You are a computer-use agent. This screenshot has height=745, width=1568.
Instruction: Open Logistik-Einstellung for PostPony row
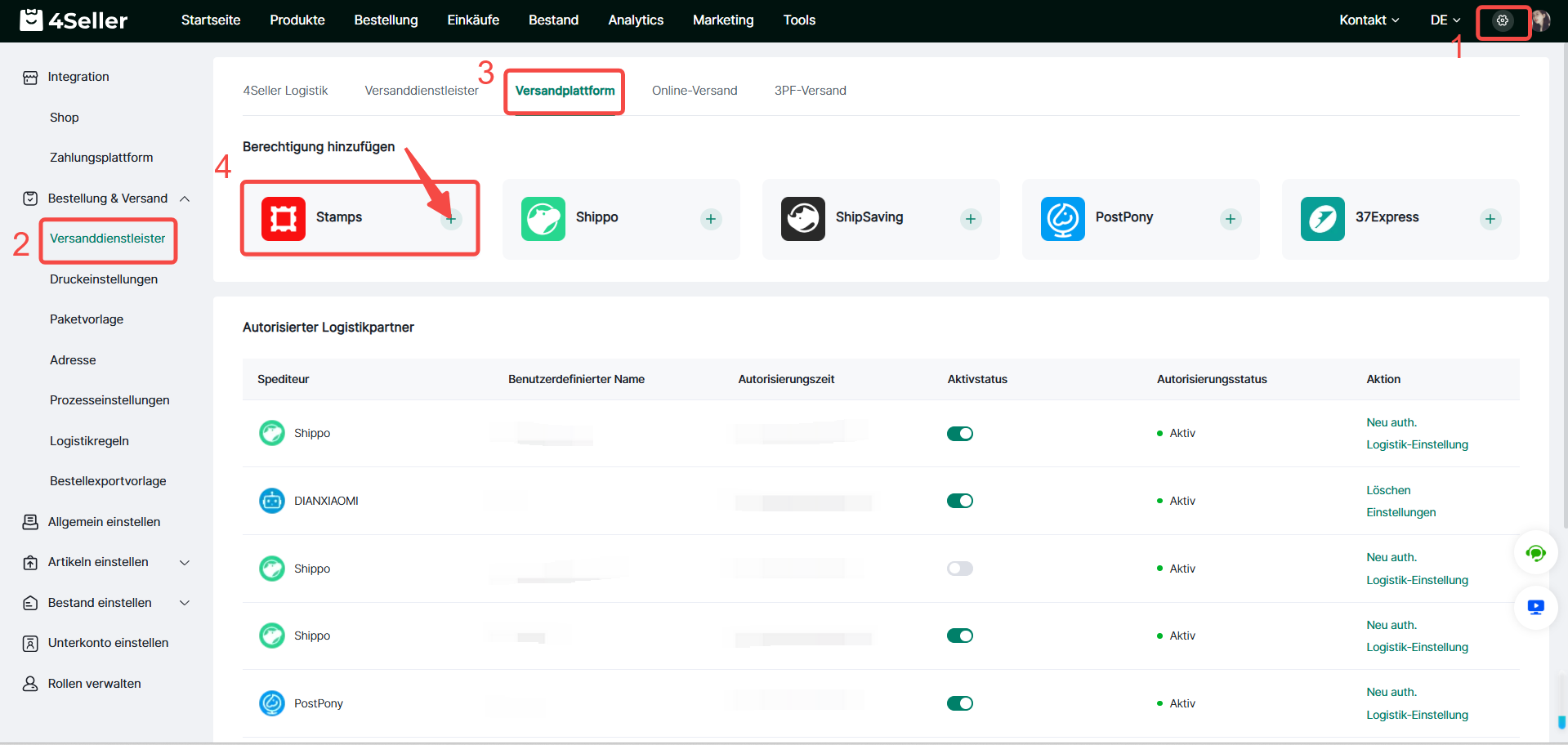click(1417, 715)
